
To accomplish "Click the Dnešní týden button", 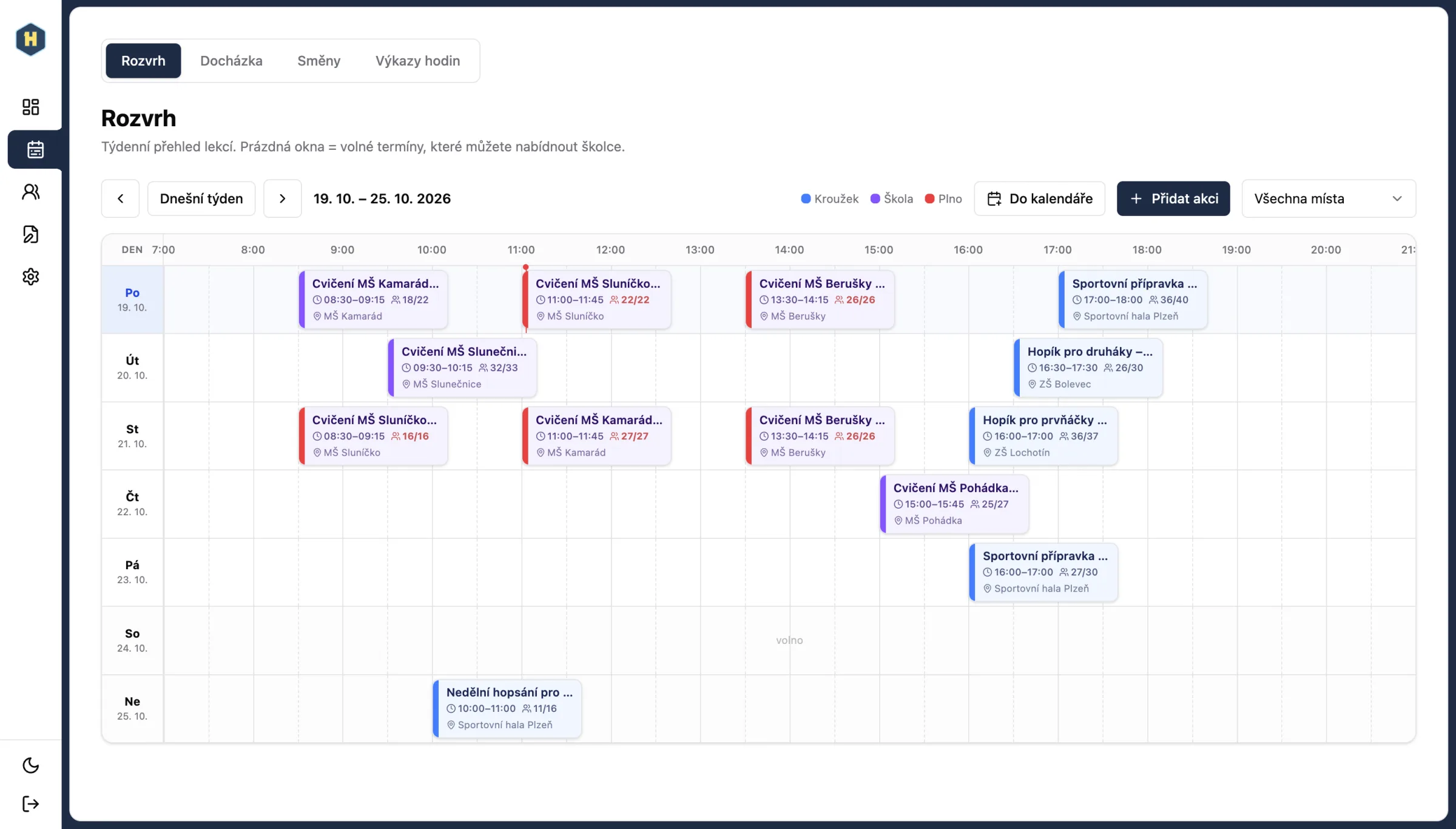I will [201, 198].
